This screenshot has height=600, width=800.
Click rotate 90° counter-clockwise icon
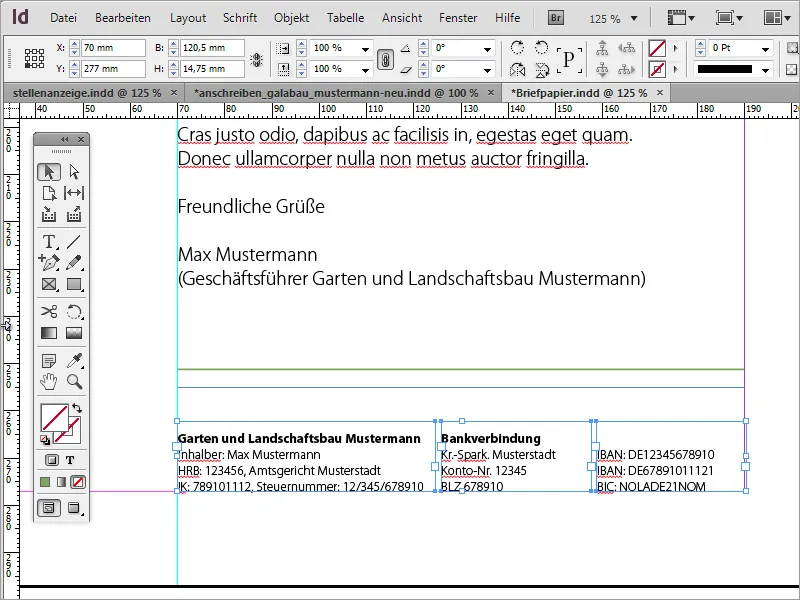coord(541,48)
